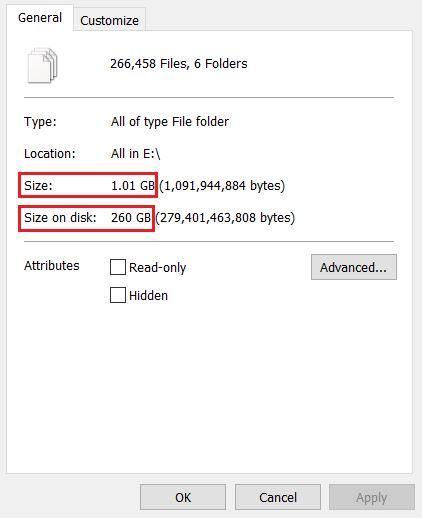Switch to the Customize tab
The height and width of the screenshot is (518, 422).
109,20
